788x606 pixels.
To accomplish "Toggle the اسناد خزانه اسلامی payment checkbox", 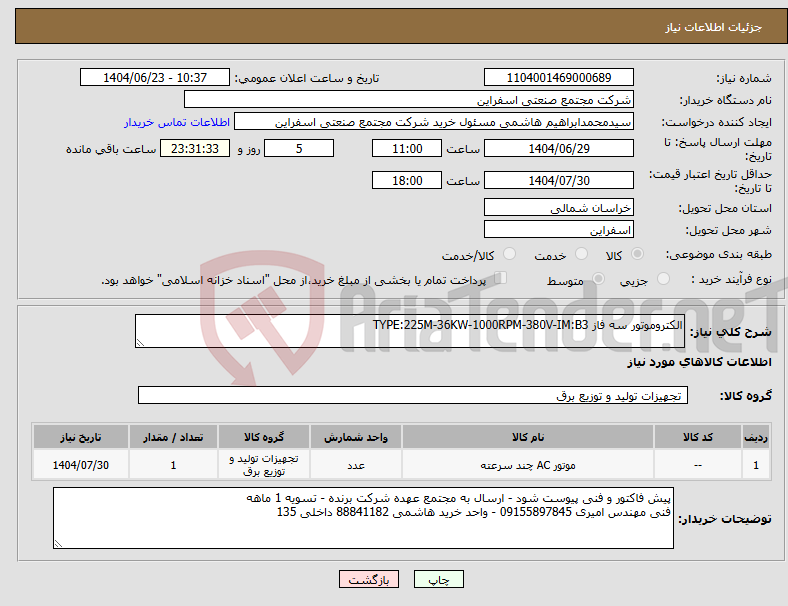I will point(501,277).
